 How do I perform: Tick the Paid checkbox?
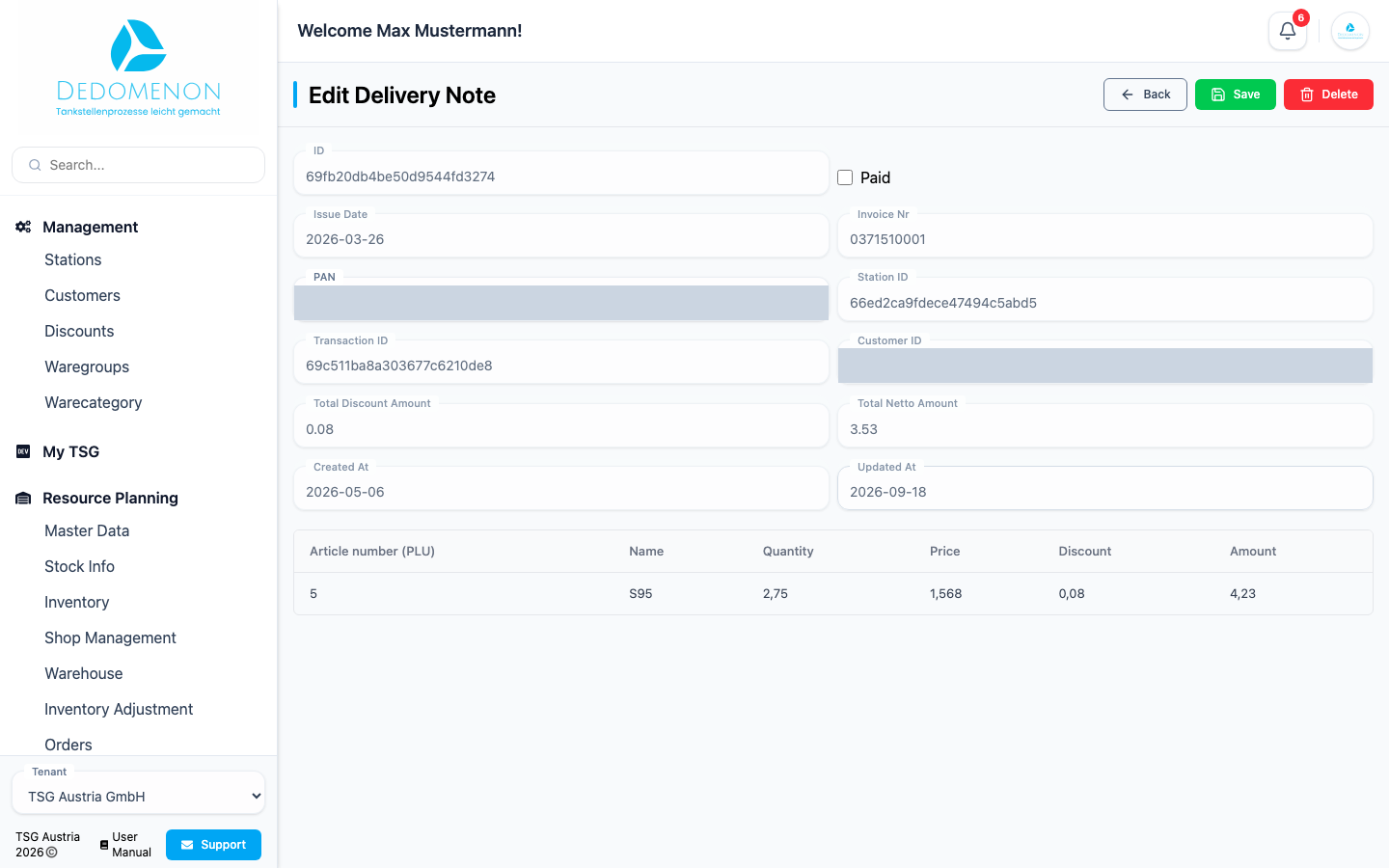tap(845, 177)
